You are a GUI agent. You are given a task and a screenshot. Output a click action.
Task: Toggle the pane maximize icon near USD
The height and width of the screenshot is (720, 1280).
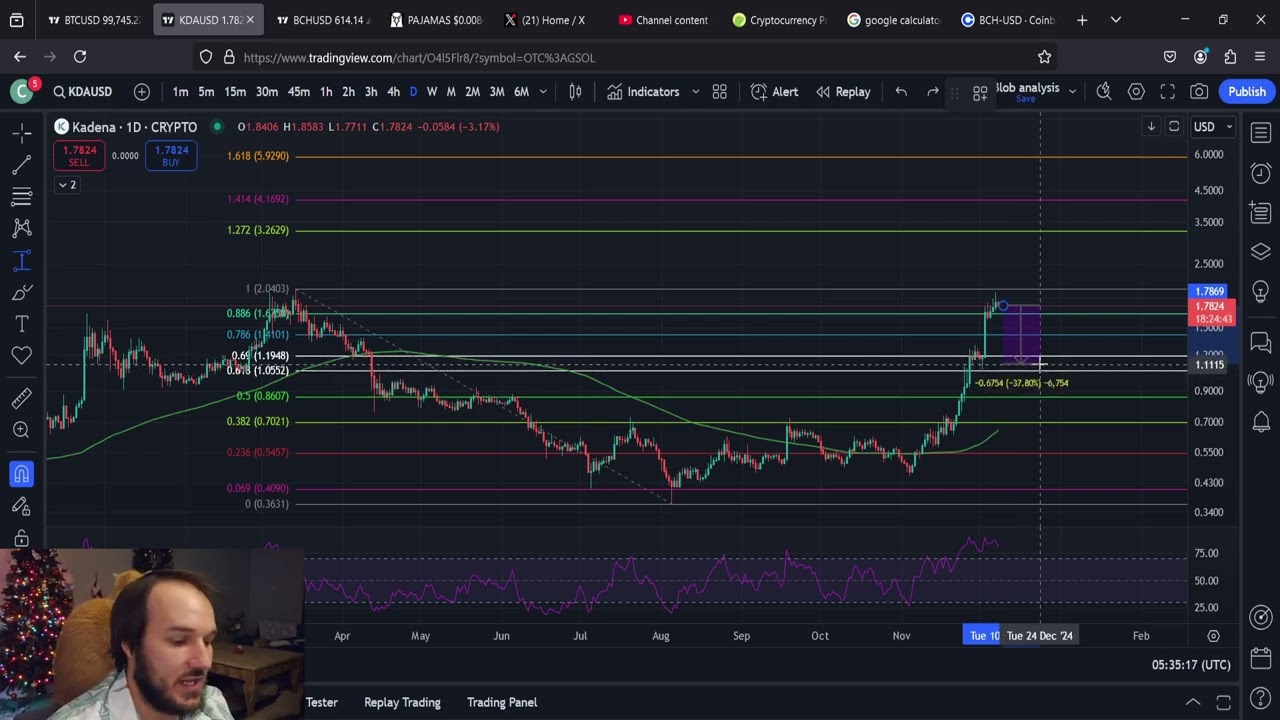click(1174, 127)
